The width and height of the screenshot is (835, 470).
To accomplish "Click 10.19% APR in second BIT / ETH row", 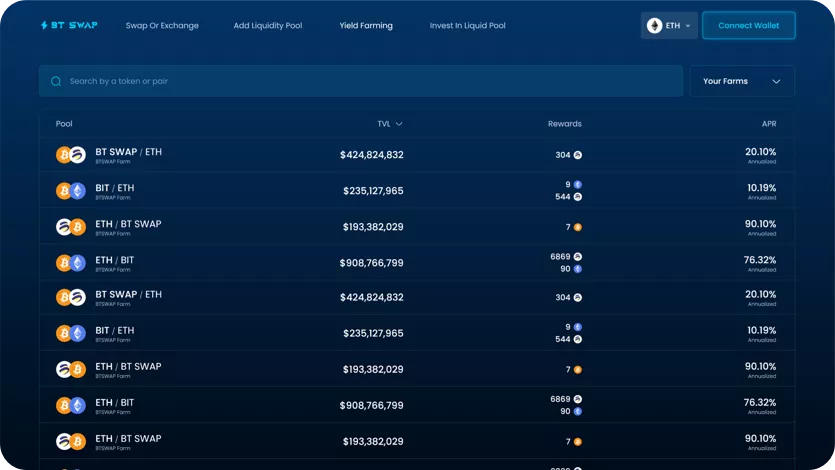I will [762, 331].
